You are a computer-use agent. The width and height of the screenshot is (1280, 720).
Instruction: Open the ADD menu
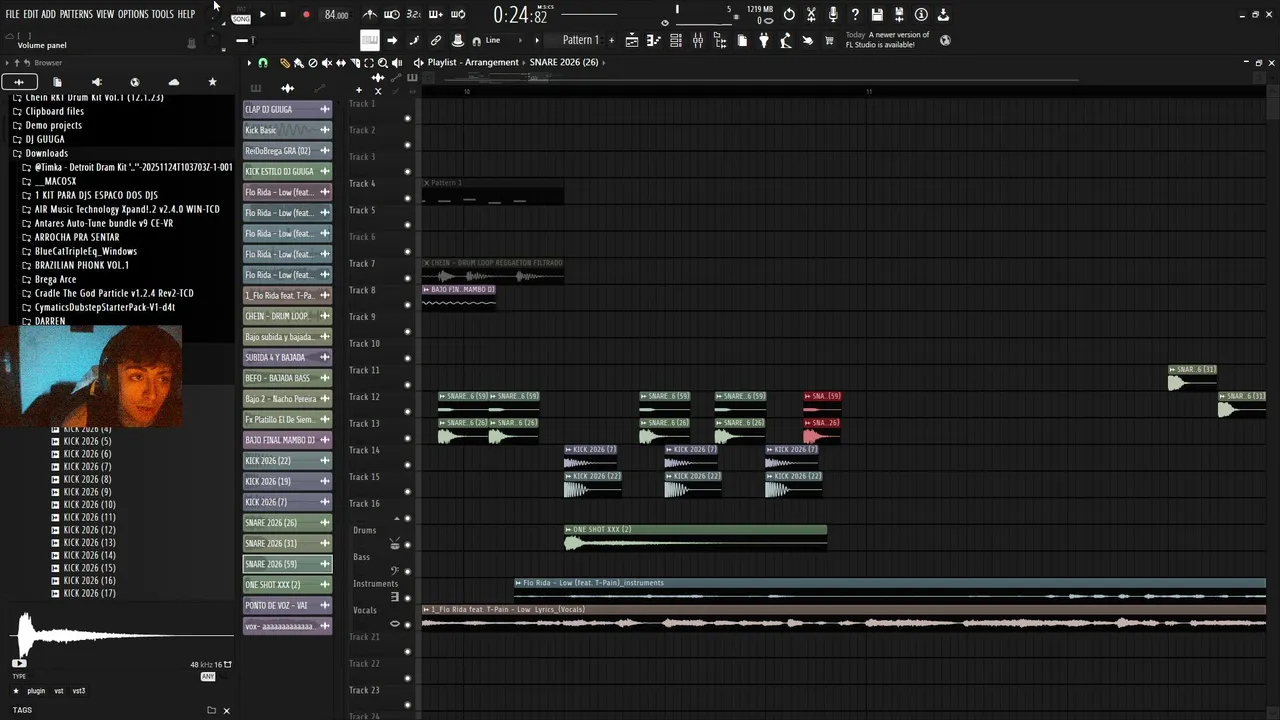click(x=48, y=14)
